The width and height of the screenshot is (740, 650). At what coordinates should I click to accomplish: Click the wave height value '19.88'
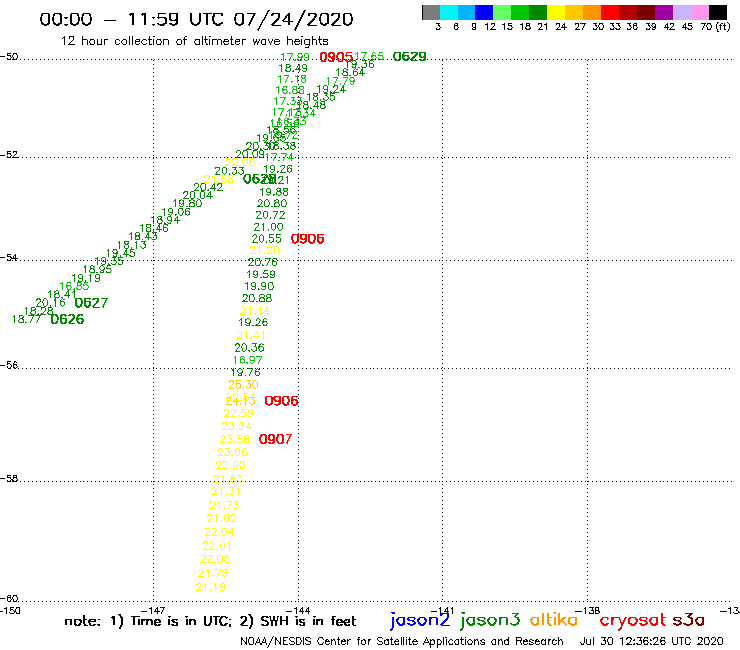point(274,192)
